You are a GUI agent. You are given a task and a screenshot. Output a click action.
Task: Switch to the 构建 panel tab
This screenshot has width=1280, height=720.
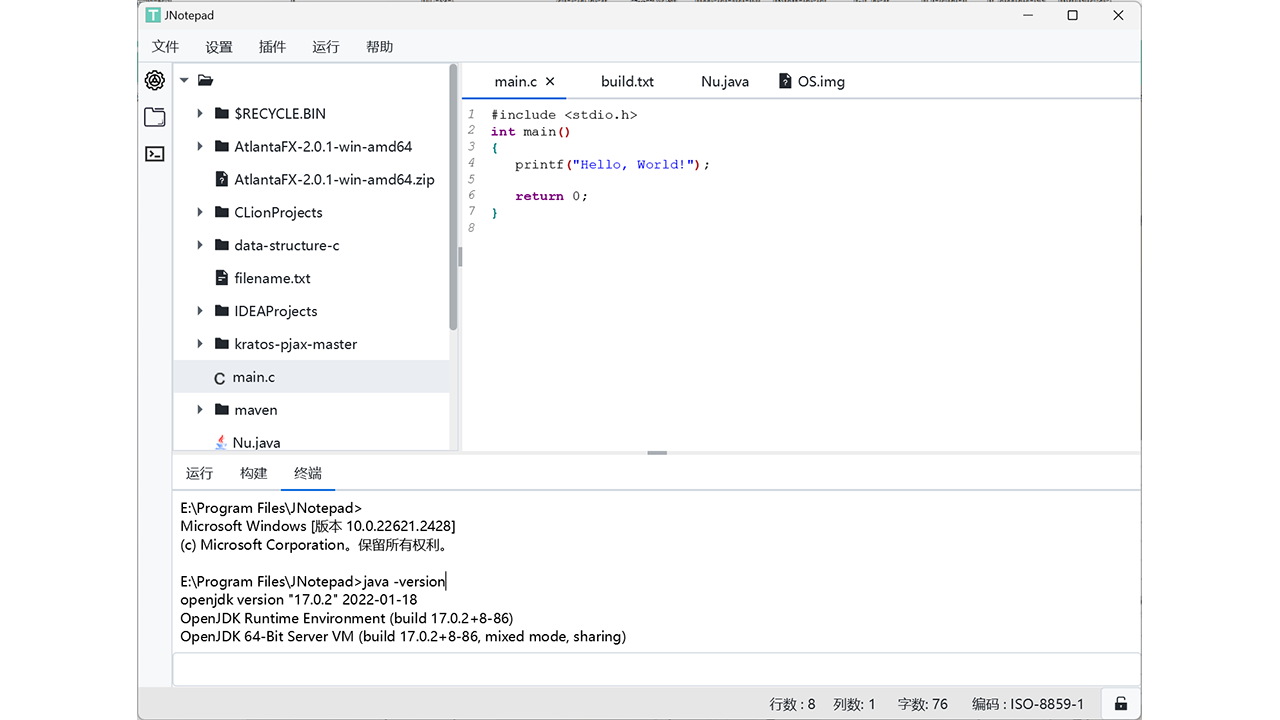point(253,472)
